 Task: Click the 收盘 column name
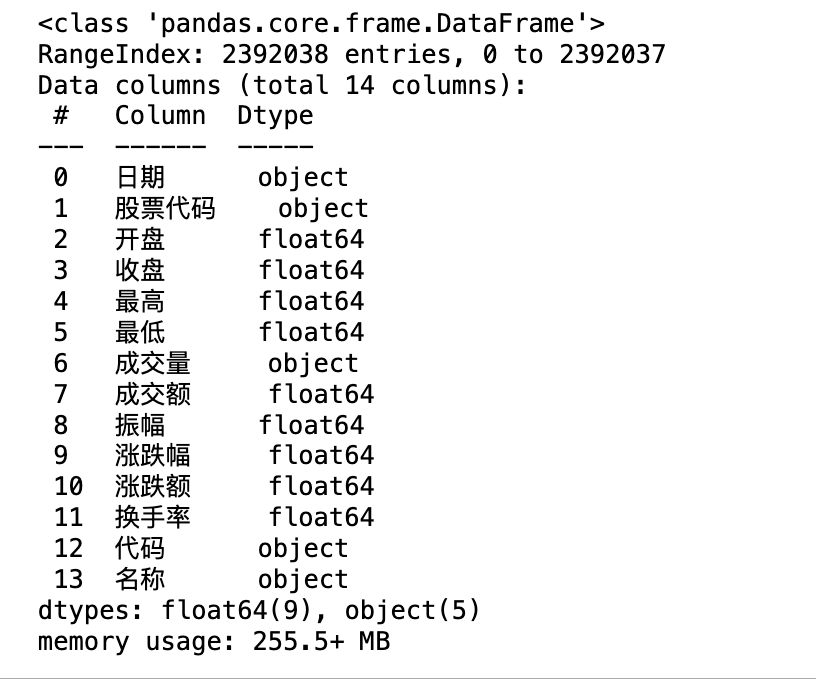[140, 270]
